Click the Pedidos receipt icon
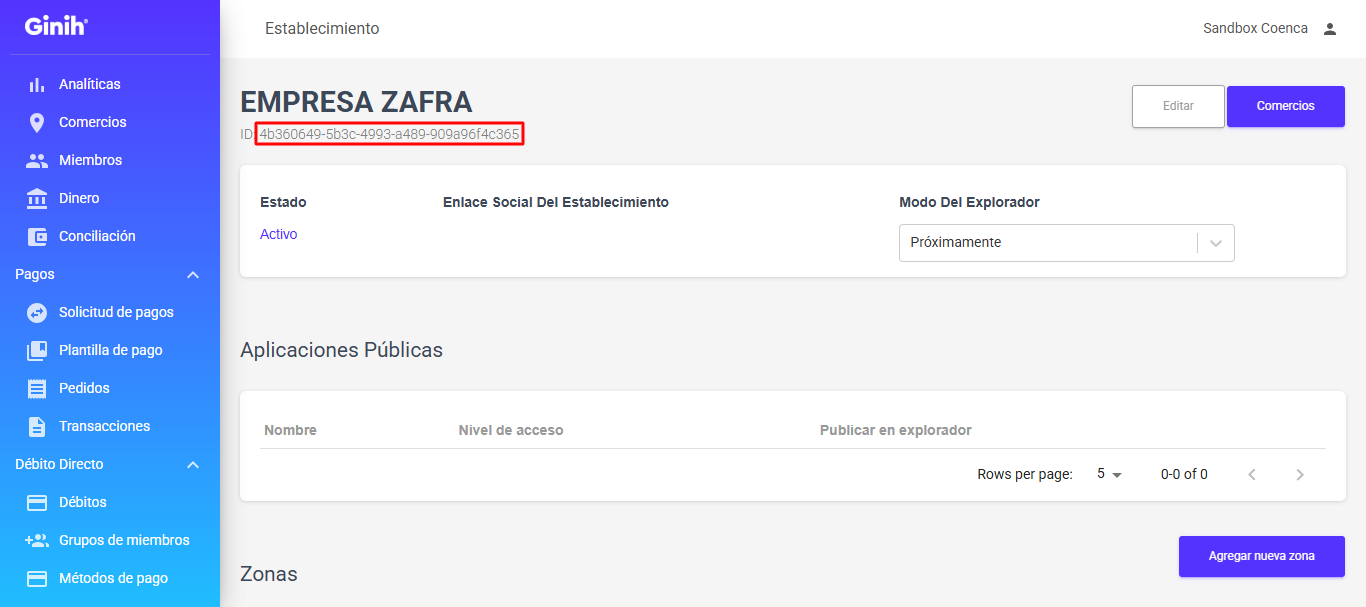The height and width of the screenshot is (607, 1366). click(x=37, y=388)
